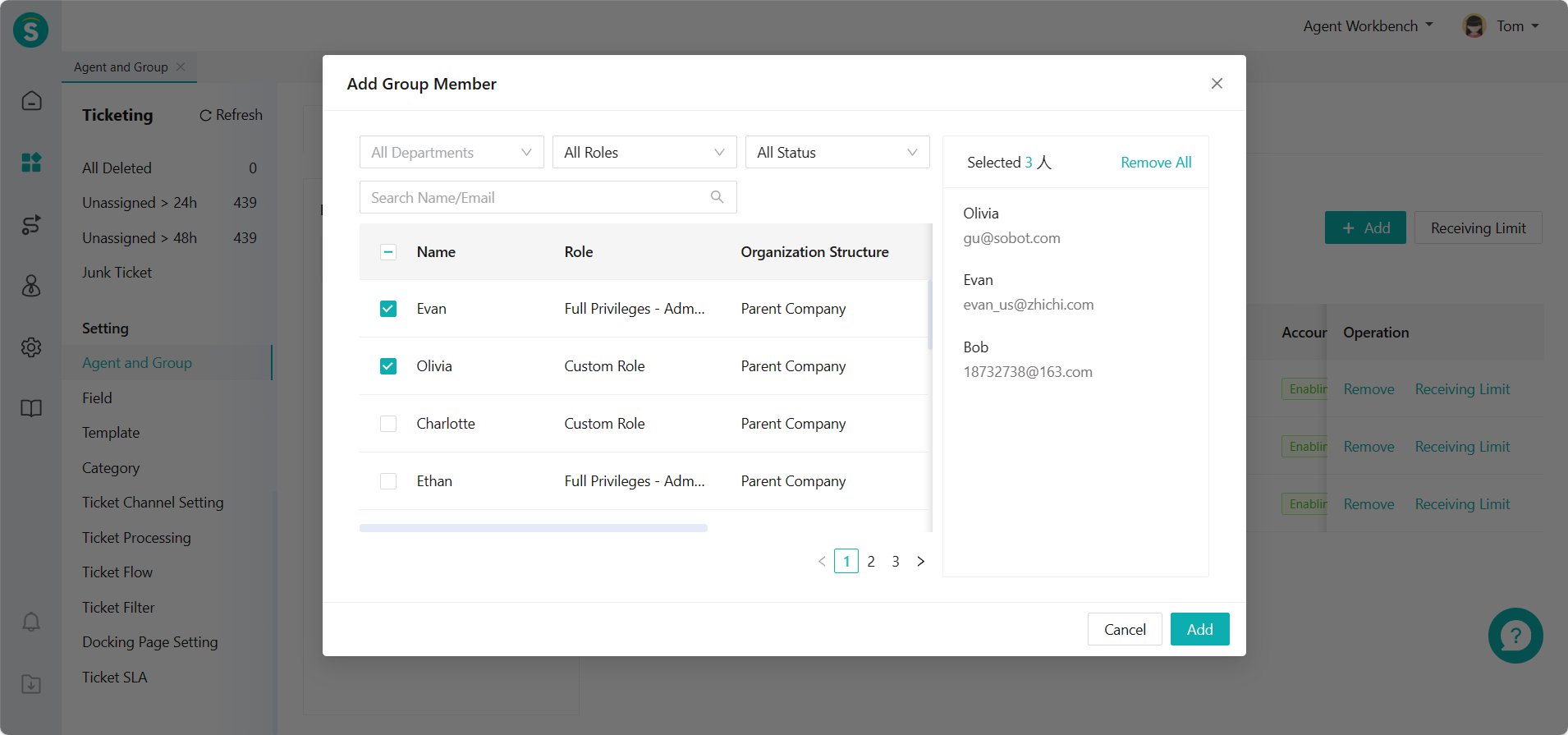
Task: Click the Role column header
Action: [x=579, y=252]
